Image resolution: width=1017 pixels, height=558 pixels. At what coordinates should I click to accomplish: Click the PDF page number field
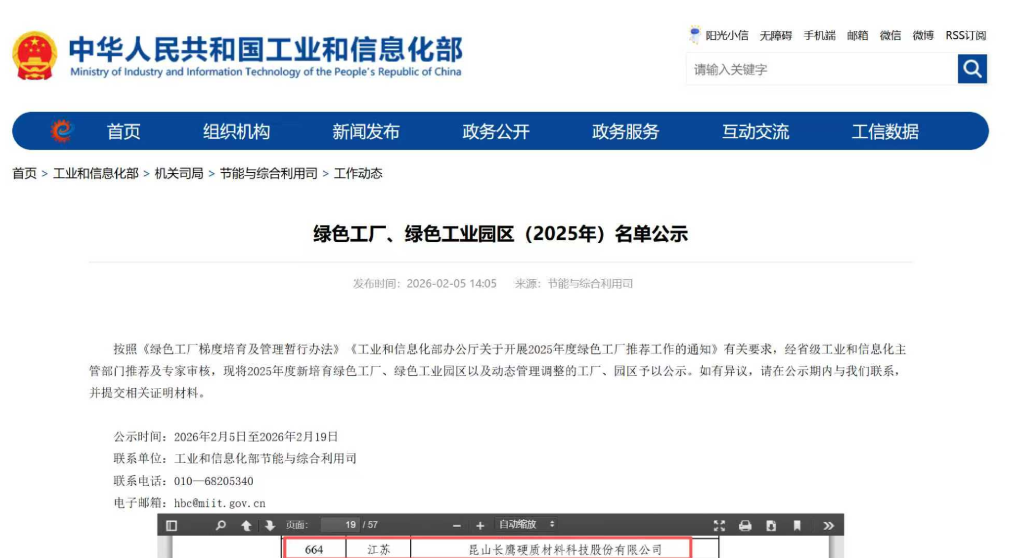[341, 525]
